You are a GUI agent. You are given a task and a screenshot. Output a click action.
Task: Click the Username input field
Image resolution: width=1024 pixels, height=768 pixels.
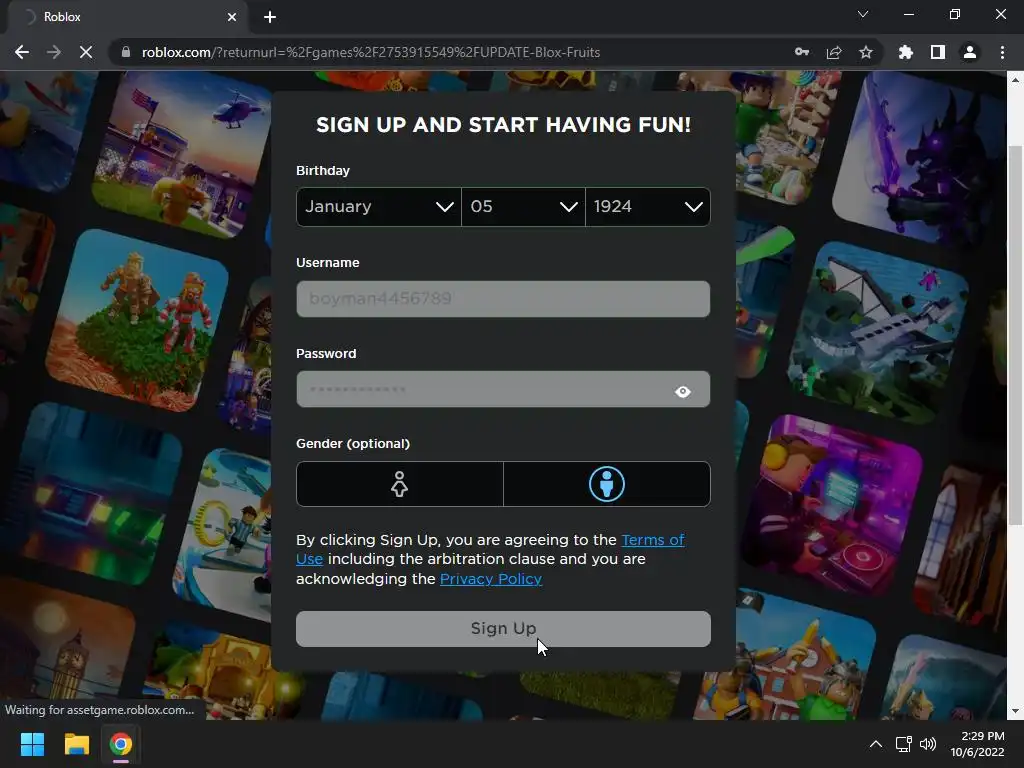[503, 299]
